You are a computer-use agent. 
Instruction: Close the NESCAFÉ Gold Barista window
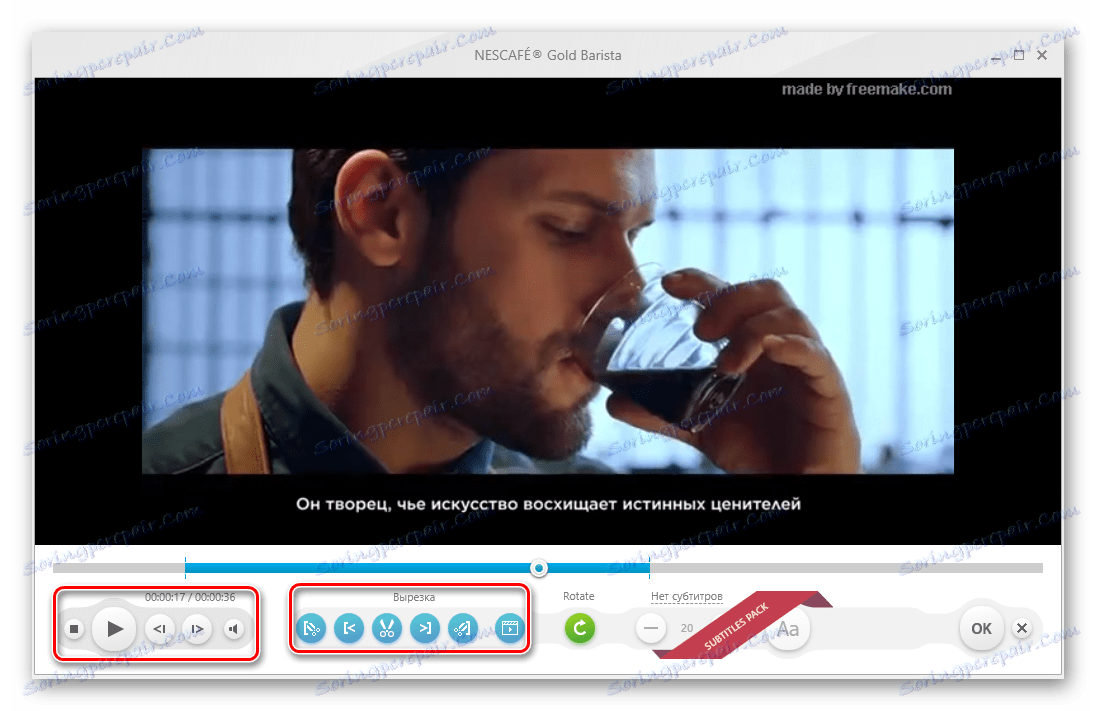[x=1041, y=55]
